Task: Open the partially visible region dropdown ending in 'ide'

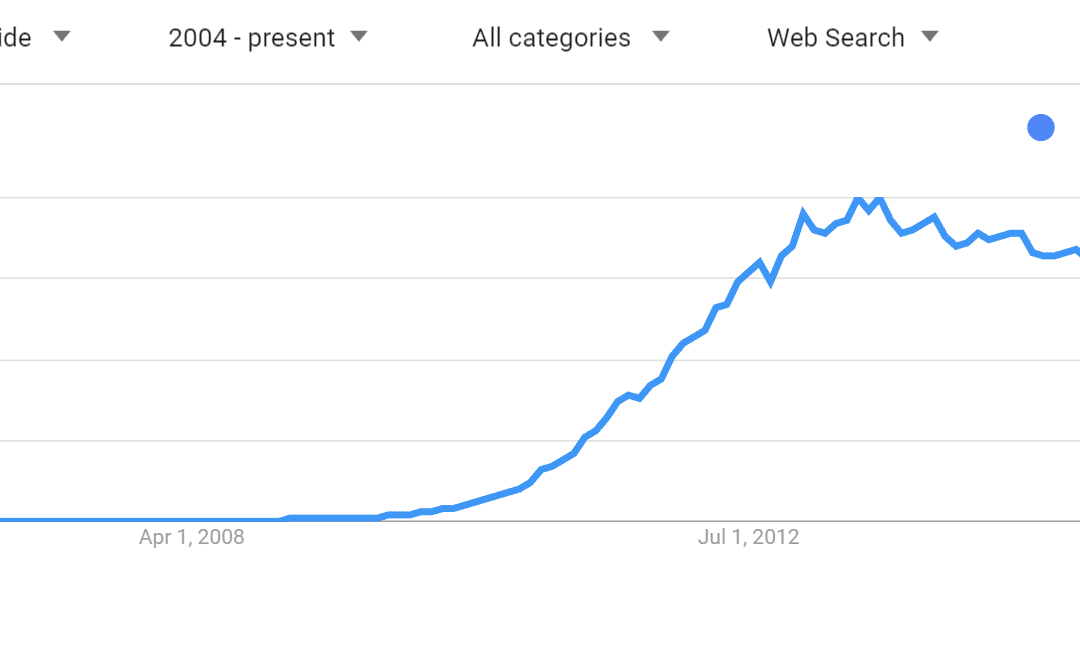Action: (x=16, y=38)
